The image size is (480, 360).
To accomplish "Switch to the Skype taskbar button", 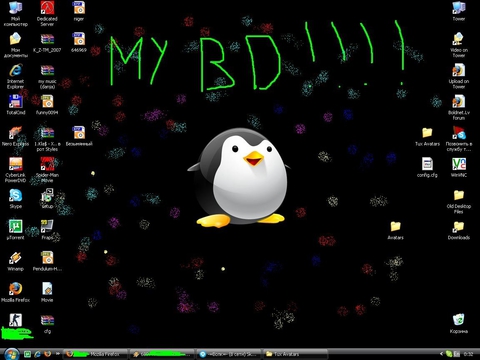I will coord(229,354).
